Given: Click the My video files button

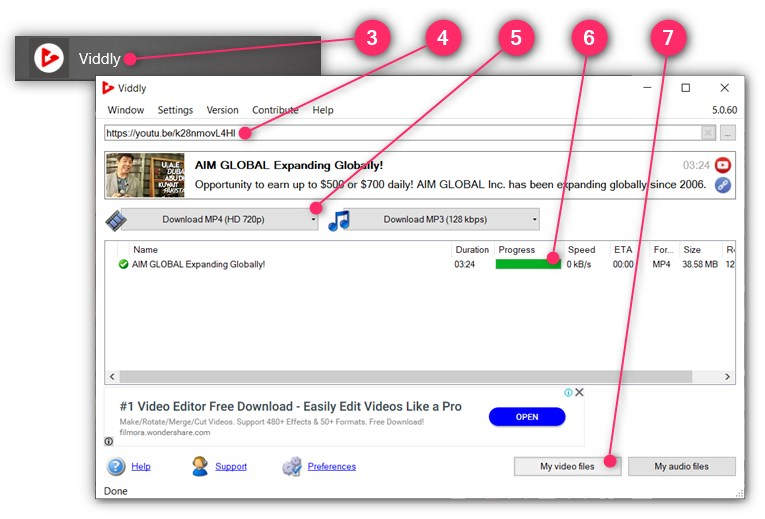Looking at the screenshot, I should (x=567, y=466).
